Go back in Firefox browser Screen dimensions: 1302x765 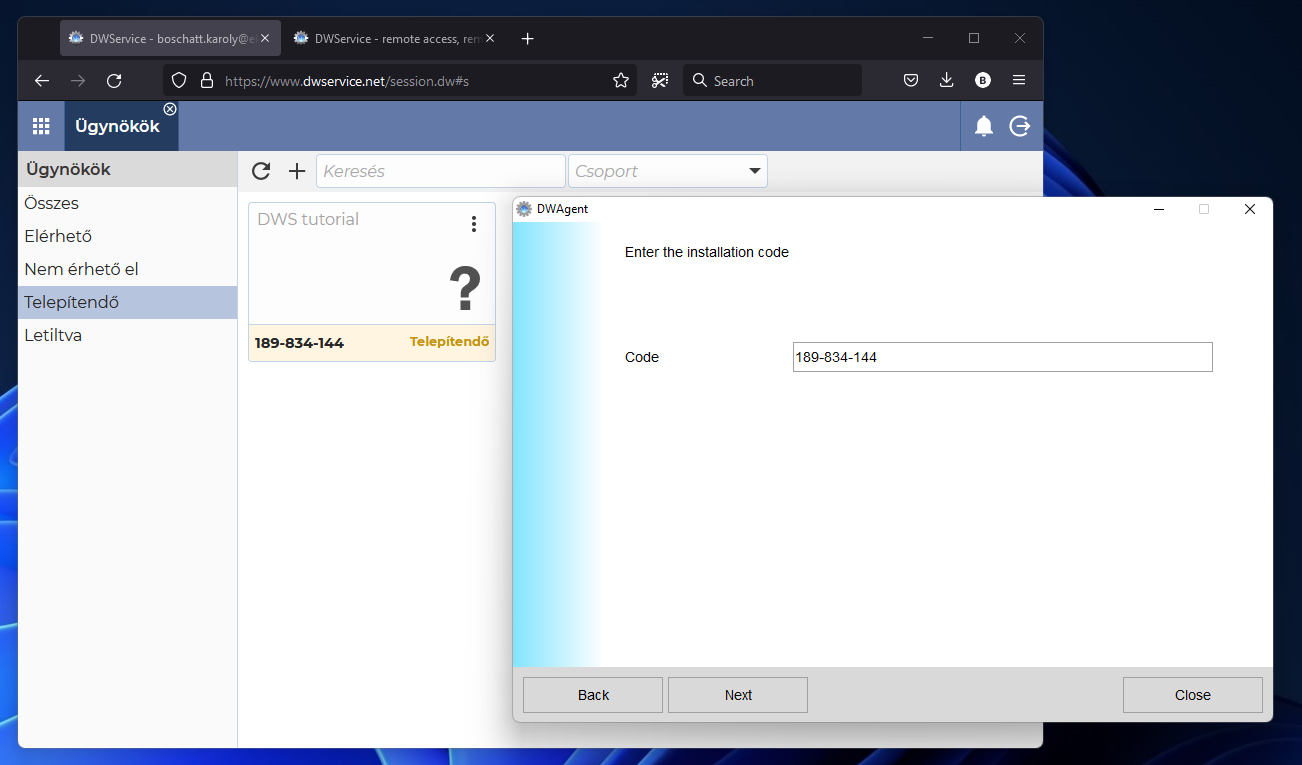42,81
